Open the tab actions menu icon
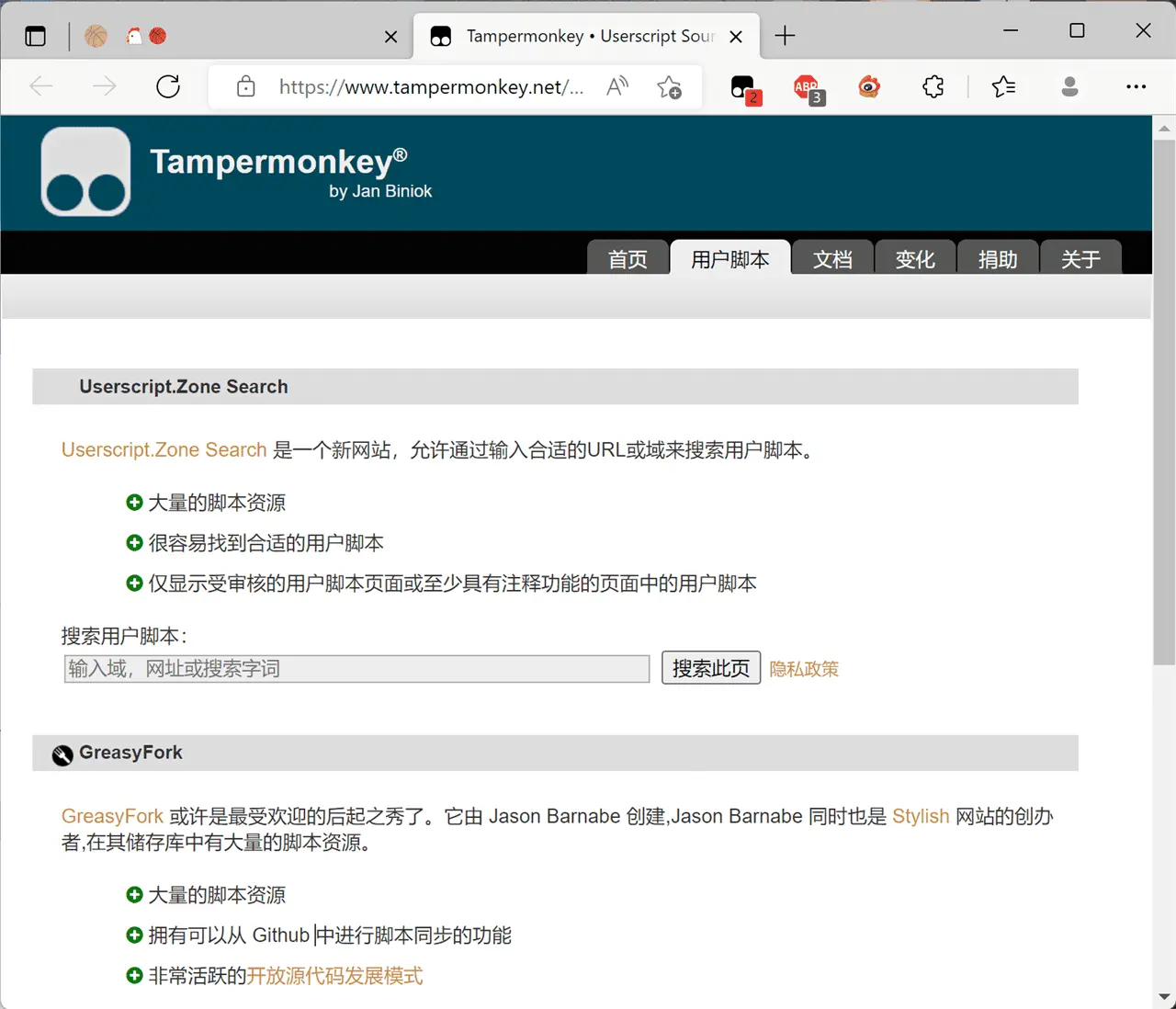This screenshot has height=1009, width=1176. tap(35, 37)
